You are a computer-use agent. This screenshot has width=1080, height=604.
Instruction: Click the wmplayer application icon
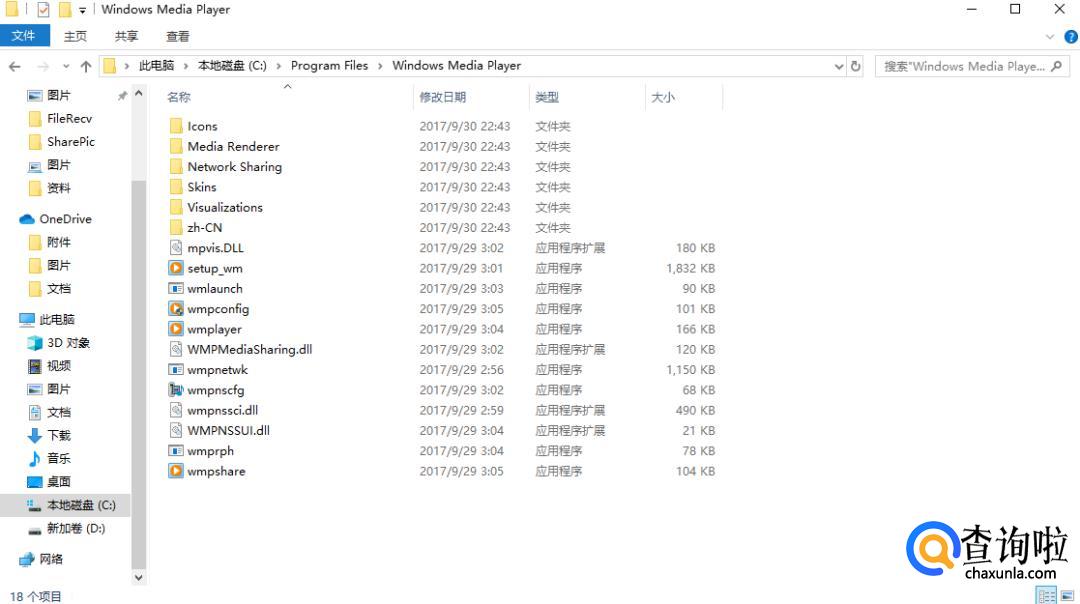(176, 329)
